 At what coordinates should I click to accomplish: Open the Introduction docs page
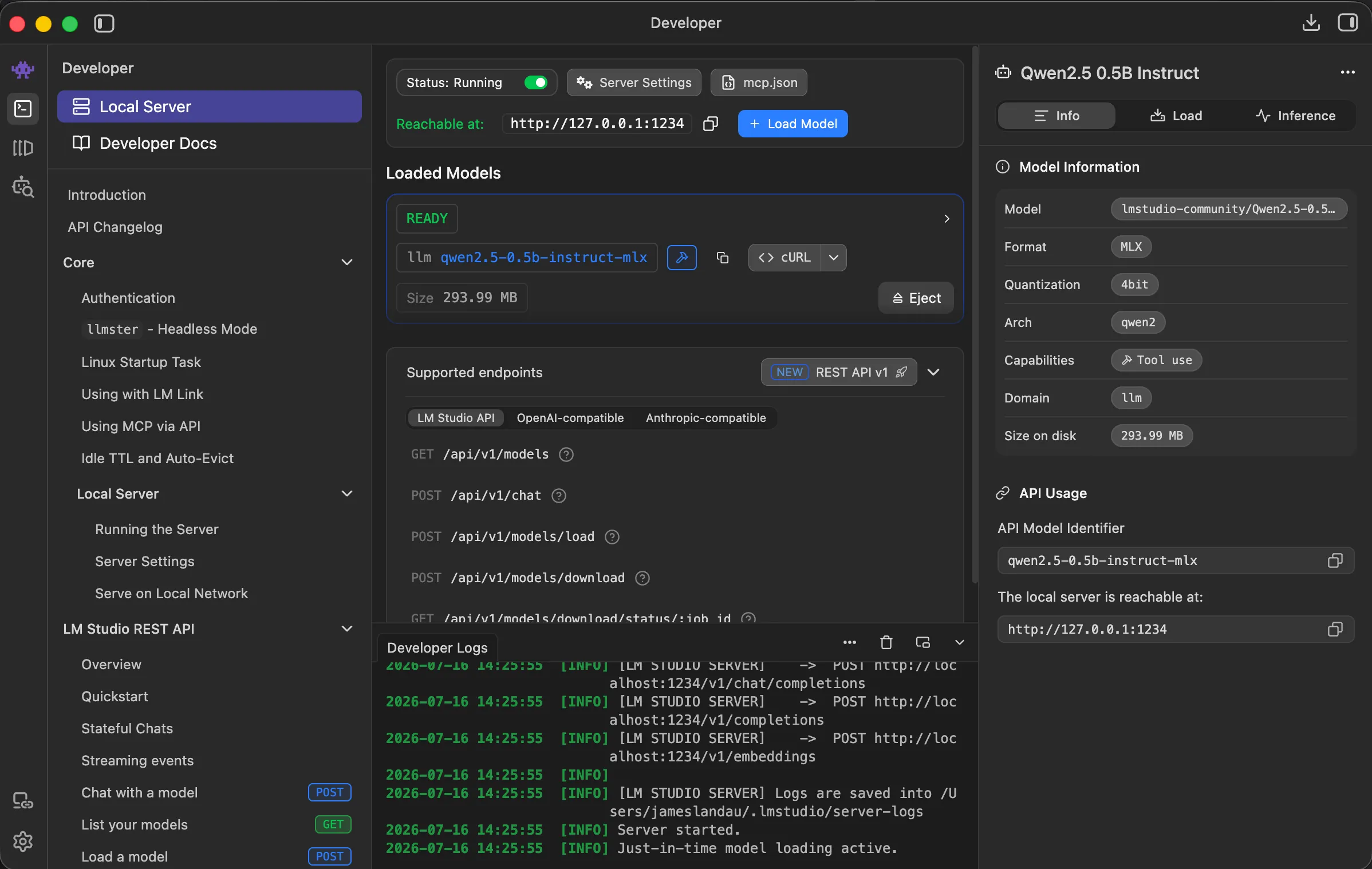[x=107, y=195]
